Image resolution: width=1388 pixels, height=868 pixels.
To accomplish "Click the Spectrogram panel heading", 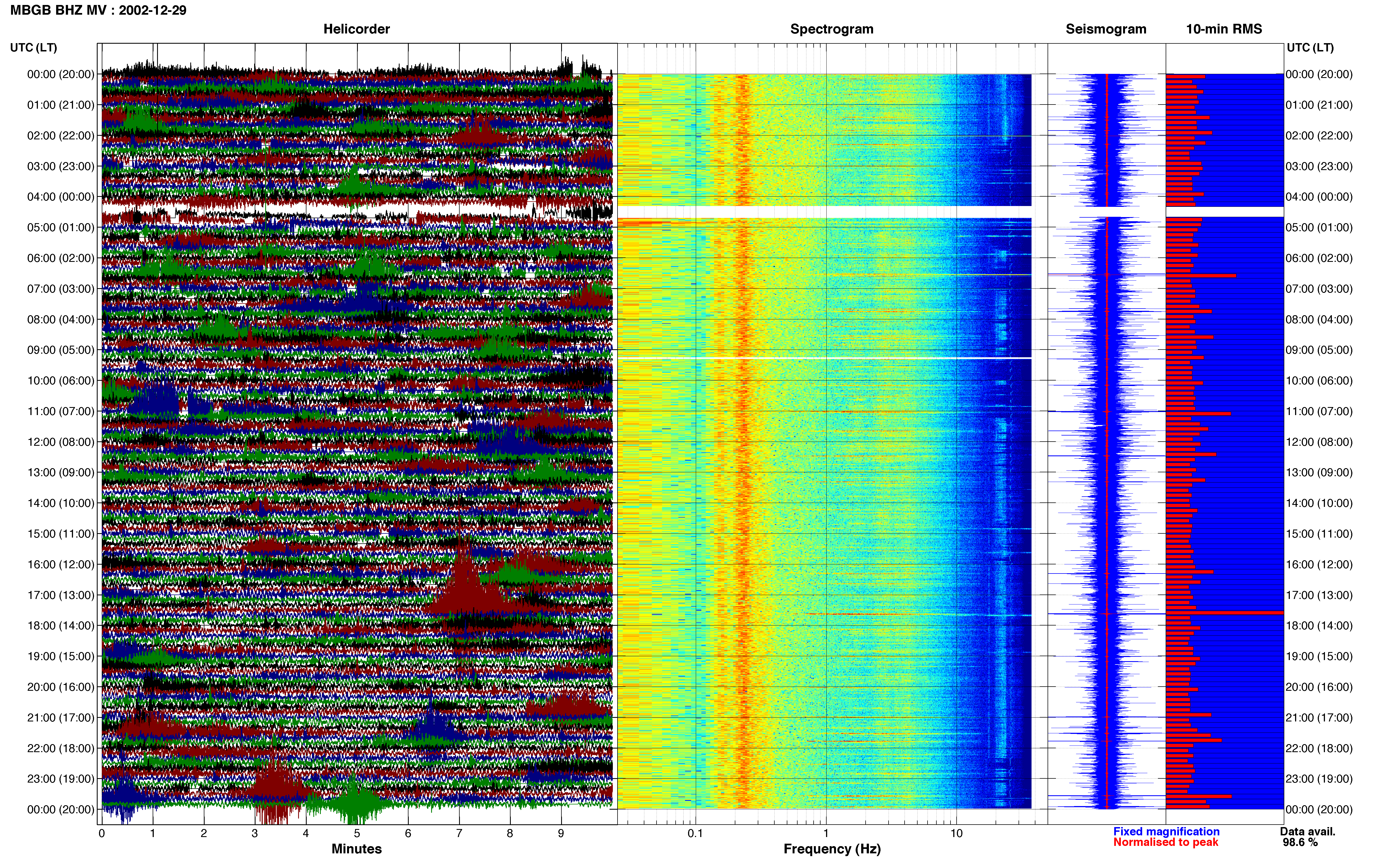I will click(x=832, y=29).
